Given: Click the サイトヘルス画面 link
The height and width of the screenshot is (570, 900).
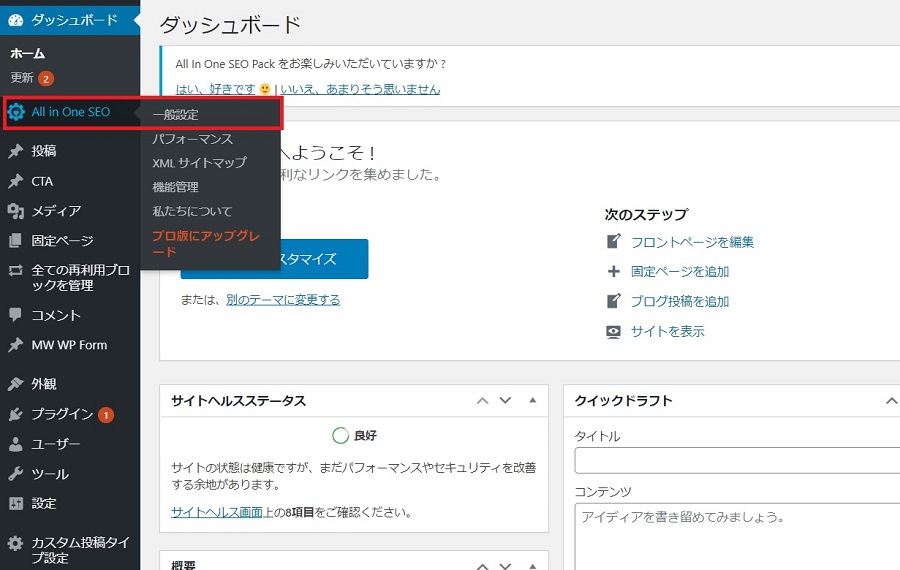Looking at the screenshot, I should pos(216,512).
